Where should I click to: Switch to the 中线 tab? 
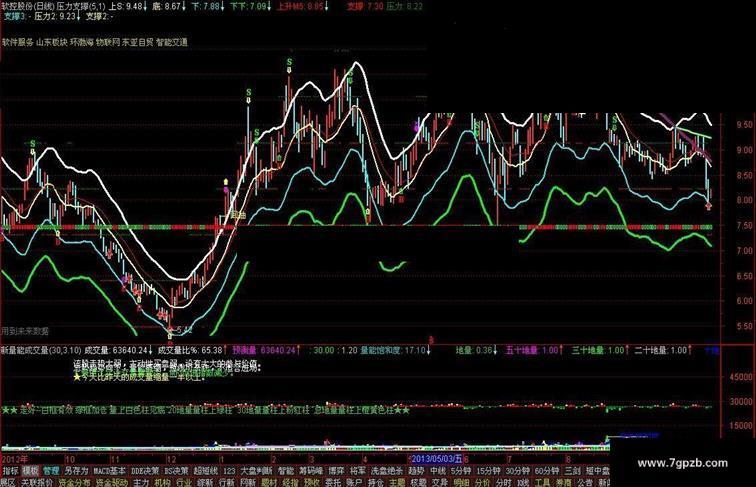coord(437,471)
